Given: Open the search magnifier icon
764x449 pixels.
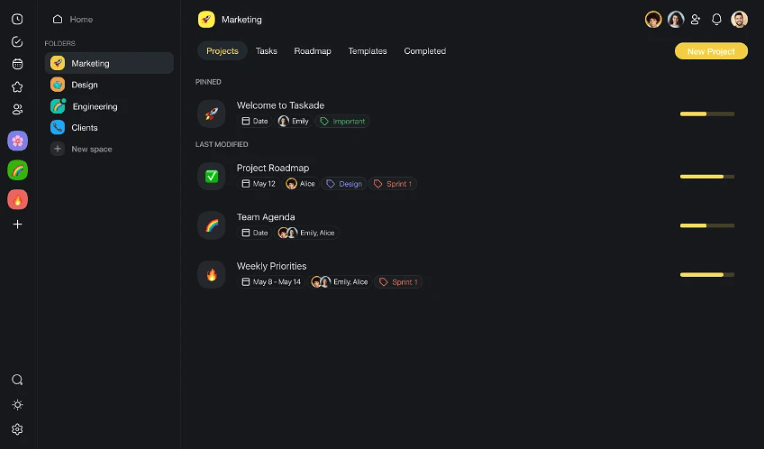Looking at the screenshot, I should 17,380.
